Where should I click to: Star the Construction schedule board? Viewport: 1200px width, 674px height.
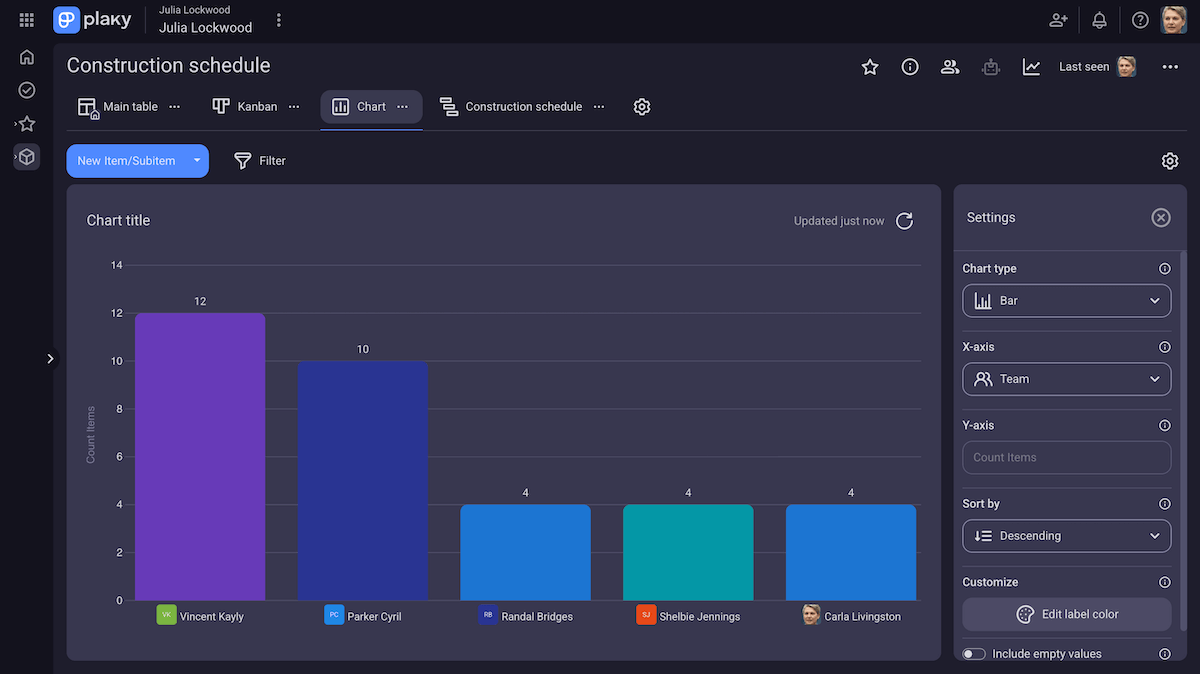869,67
